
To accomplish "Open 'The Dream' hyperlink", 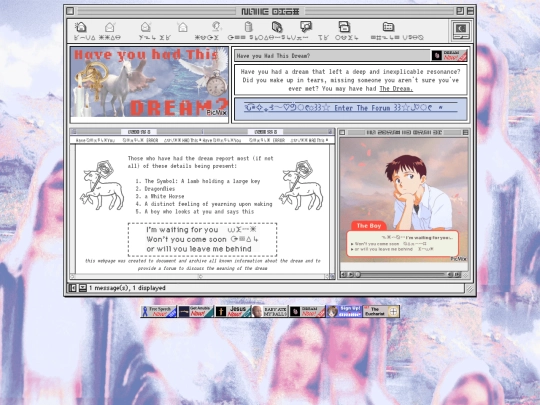I will 396,89.
